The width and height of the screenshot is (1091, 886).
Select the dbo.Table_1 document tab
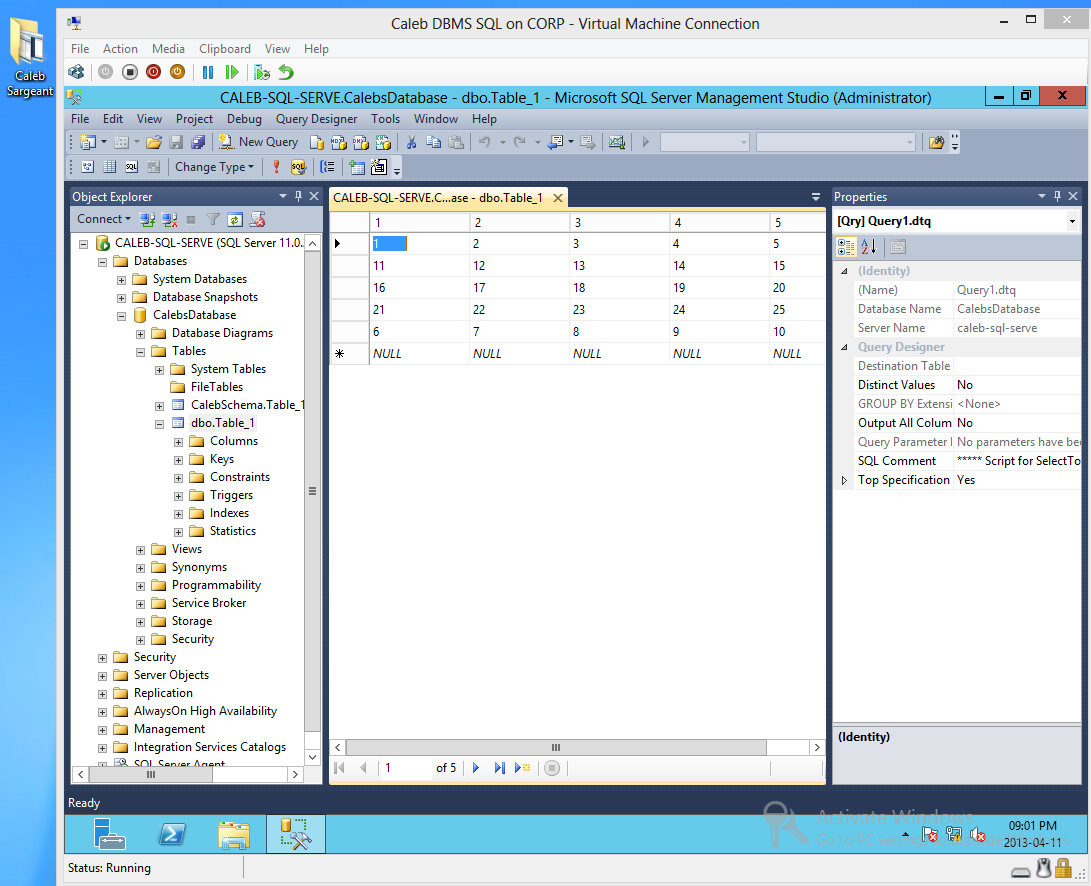[x=438, y=198]
